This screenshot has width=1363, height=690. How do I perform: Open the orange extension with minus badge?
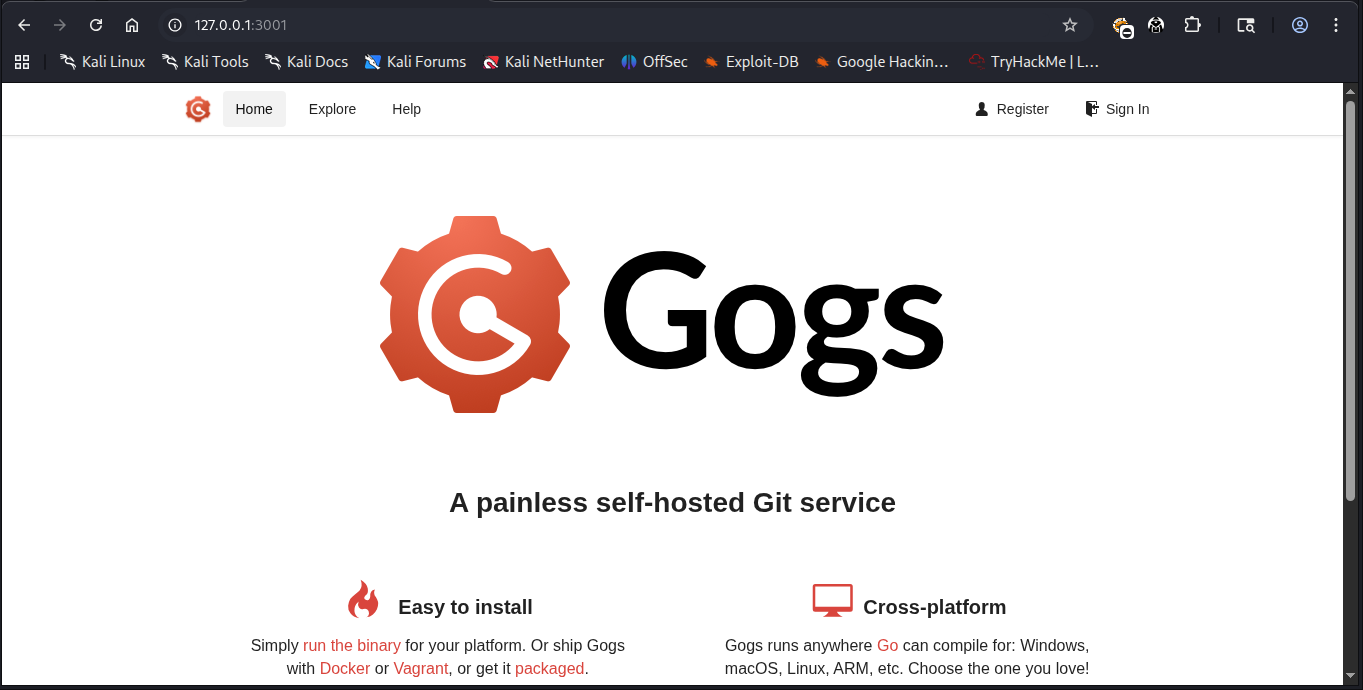pos(1122,26)
